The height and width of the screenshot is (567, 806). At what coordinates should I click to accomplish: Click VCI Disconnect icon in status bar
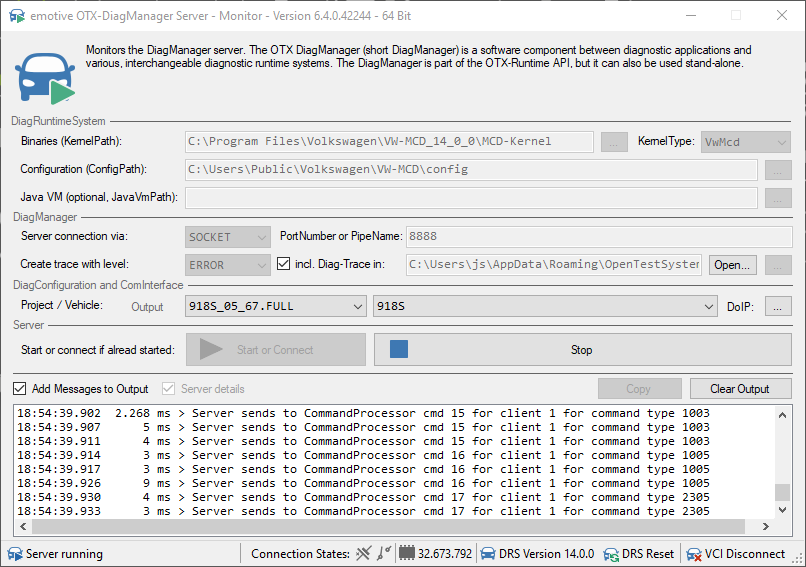pyautogui.click(x=692, y=554)
